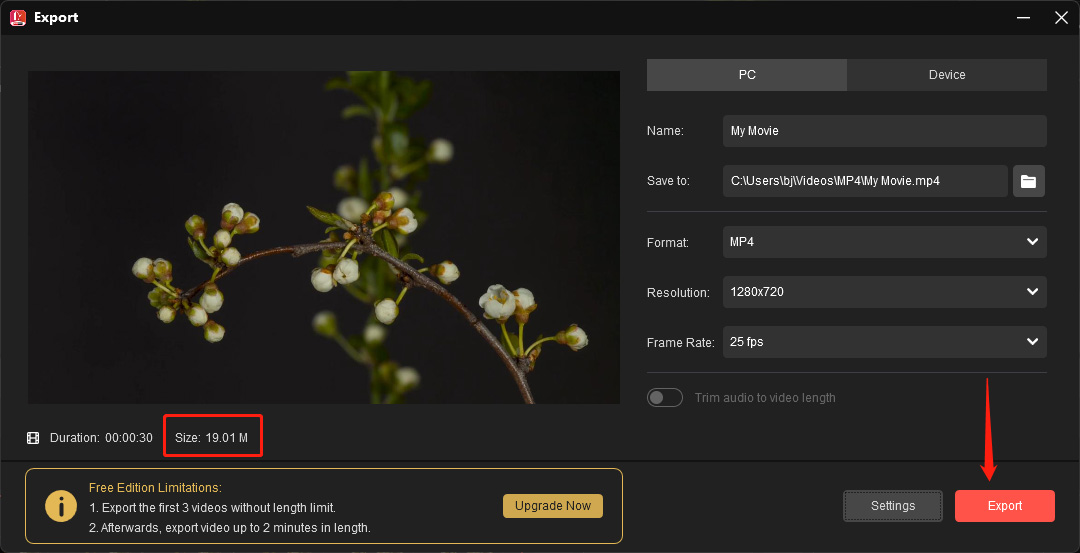
Task: Click the Frame Rate: label
Action: pos(681,342)
